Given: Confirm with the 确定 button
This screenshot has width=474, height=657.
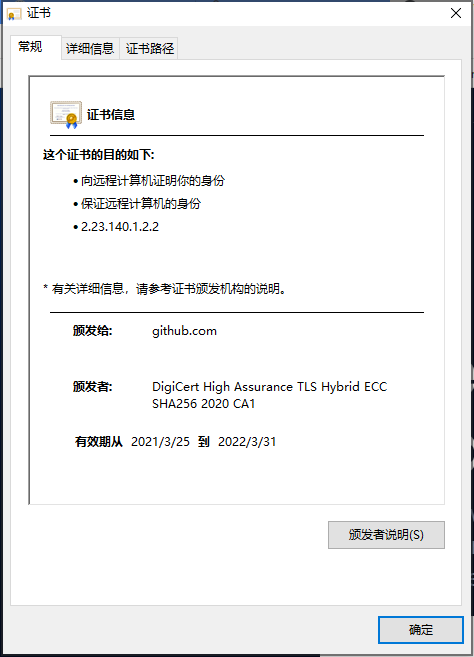Looking at the screenshot, I should pos(421,629).
